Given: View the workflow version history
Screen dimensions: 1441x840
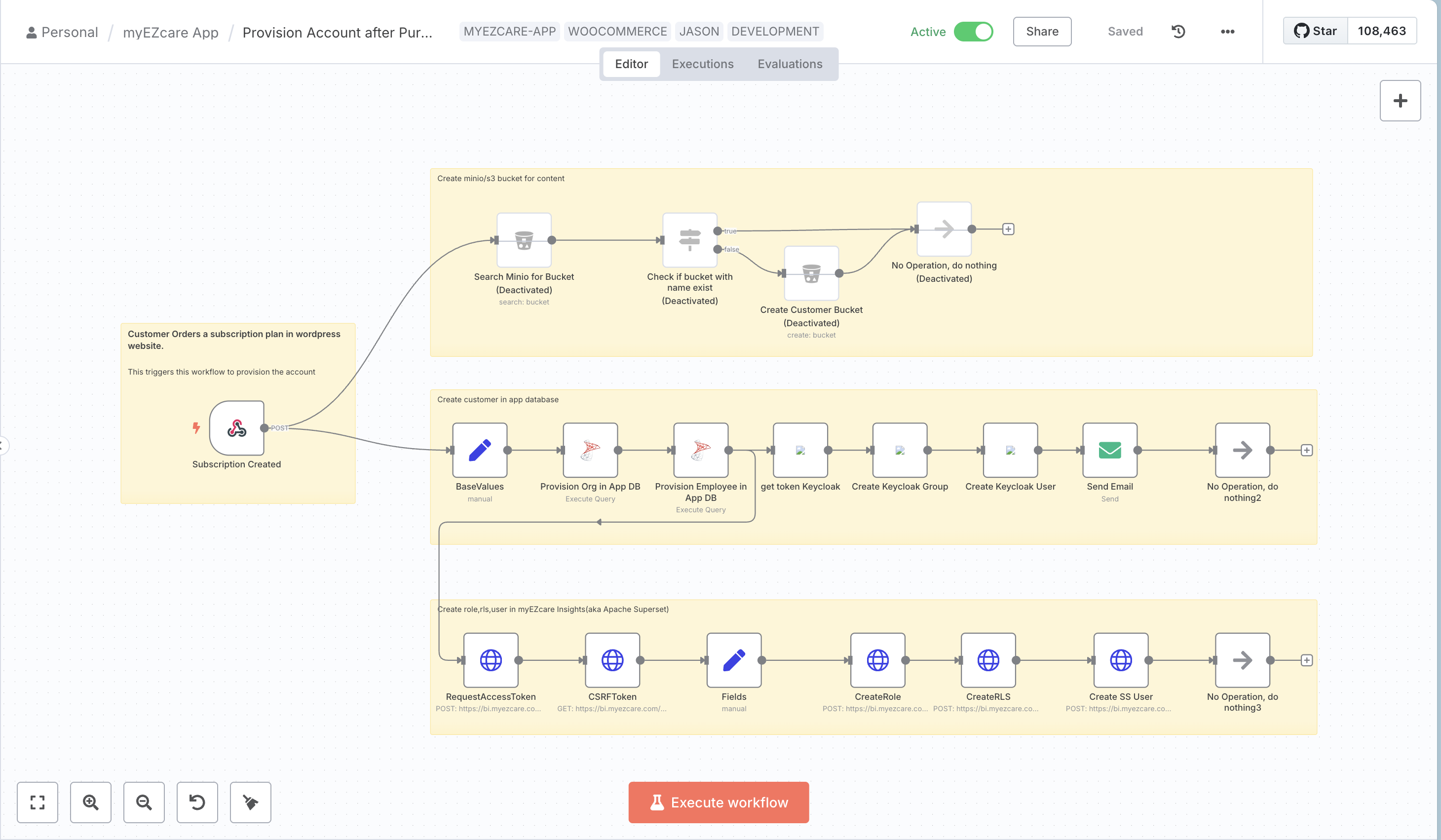Looking at the screenshot, I should pos(1178,32).
